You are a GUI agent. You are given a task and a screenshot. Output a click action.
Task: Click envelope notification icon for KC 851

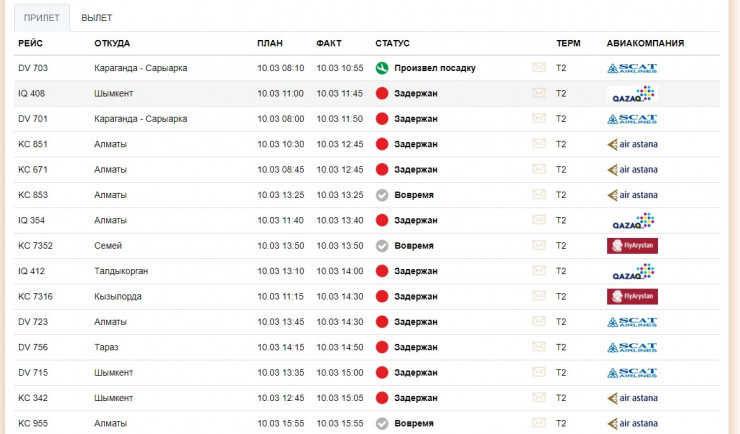pos(539,144)
